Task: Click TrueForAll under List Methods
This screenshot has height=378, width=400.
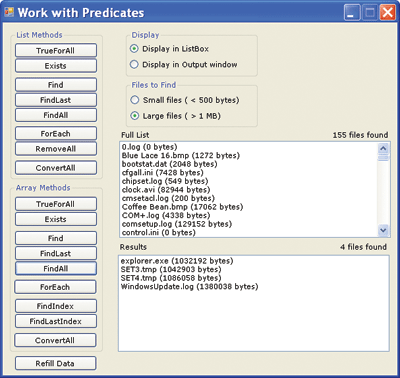Action: click(56, 51)
